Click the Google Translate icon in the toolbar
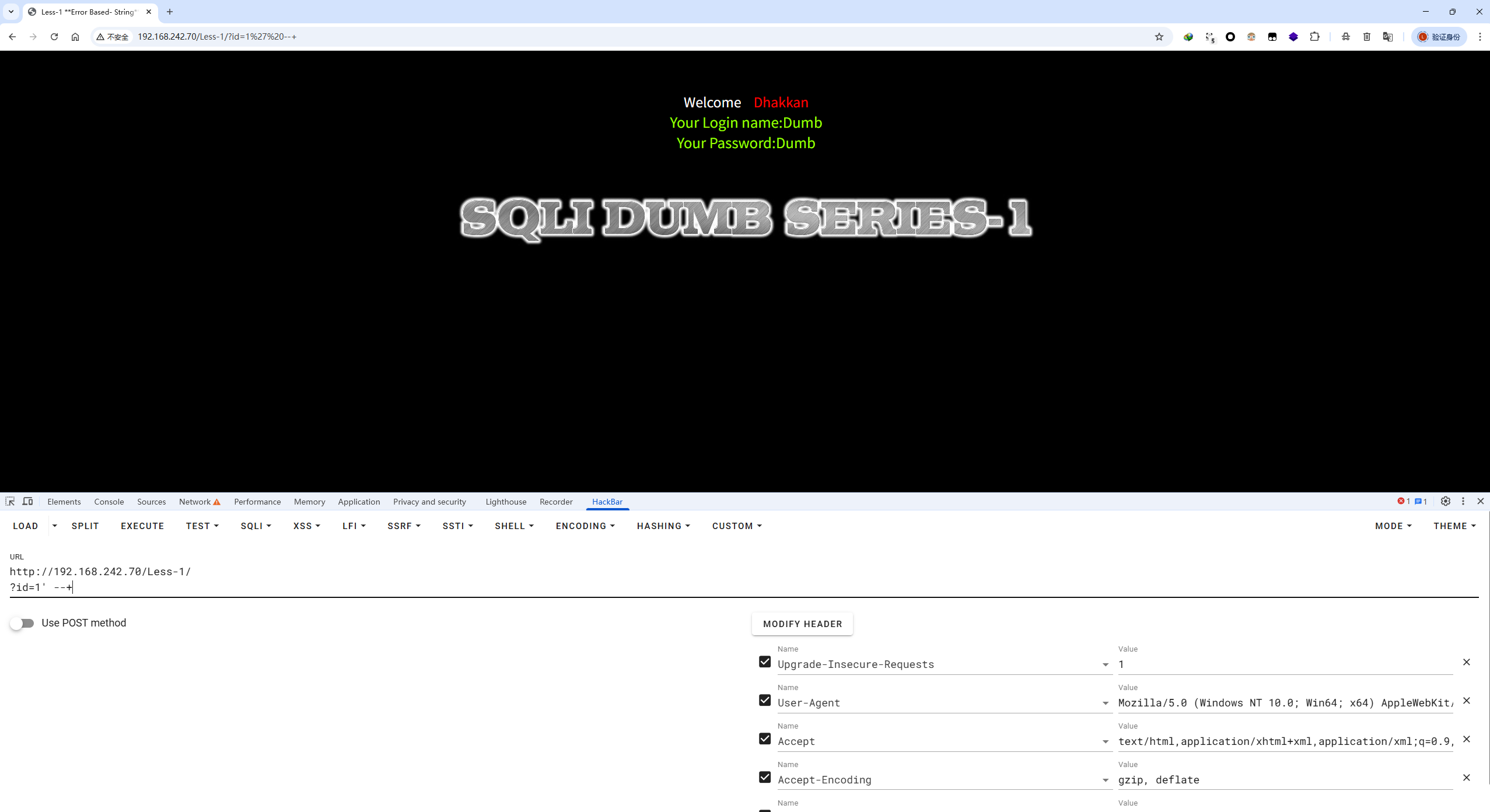 1388,37
